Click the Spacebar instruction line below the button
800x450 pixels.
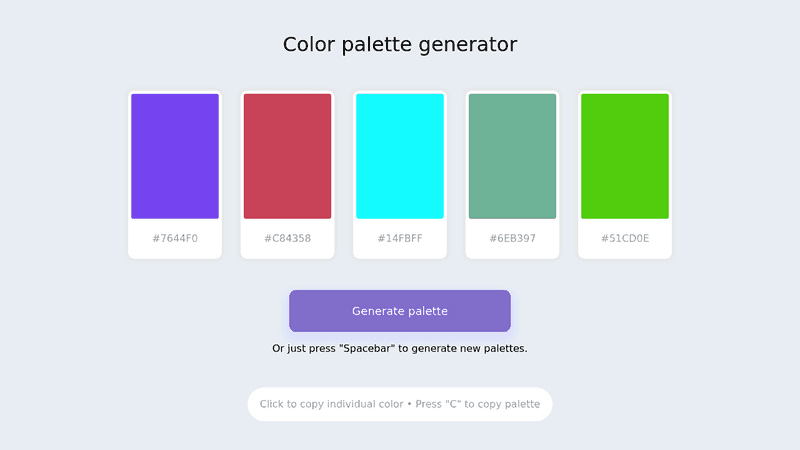click(x=400, y=348)
